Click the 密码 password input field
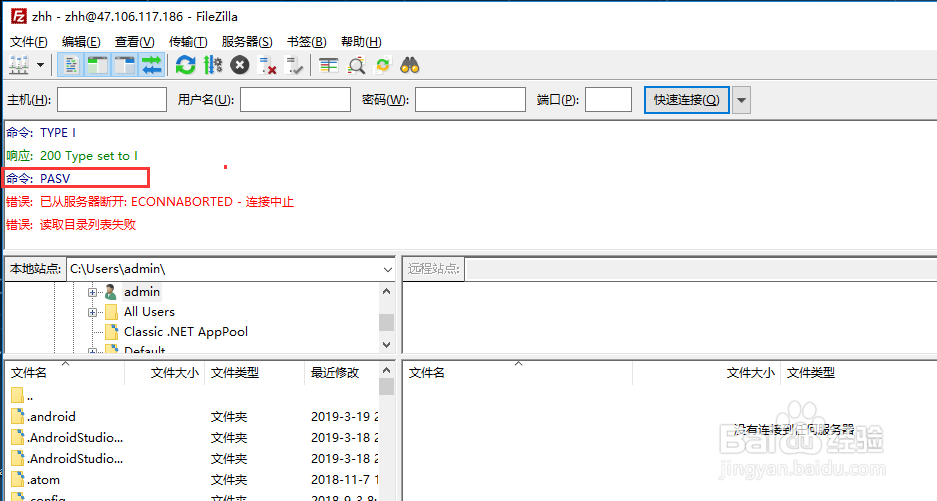 (x=470, y=99)
